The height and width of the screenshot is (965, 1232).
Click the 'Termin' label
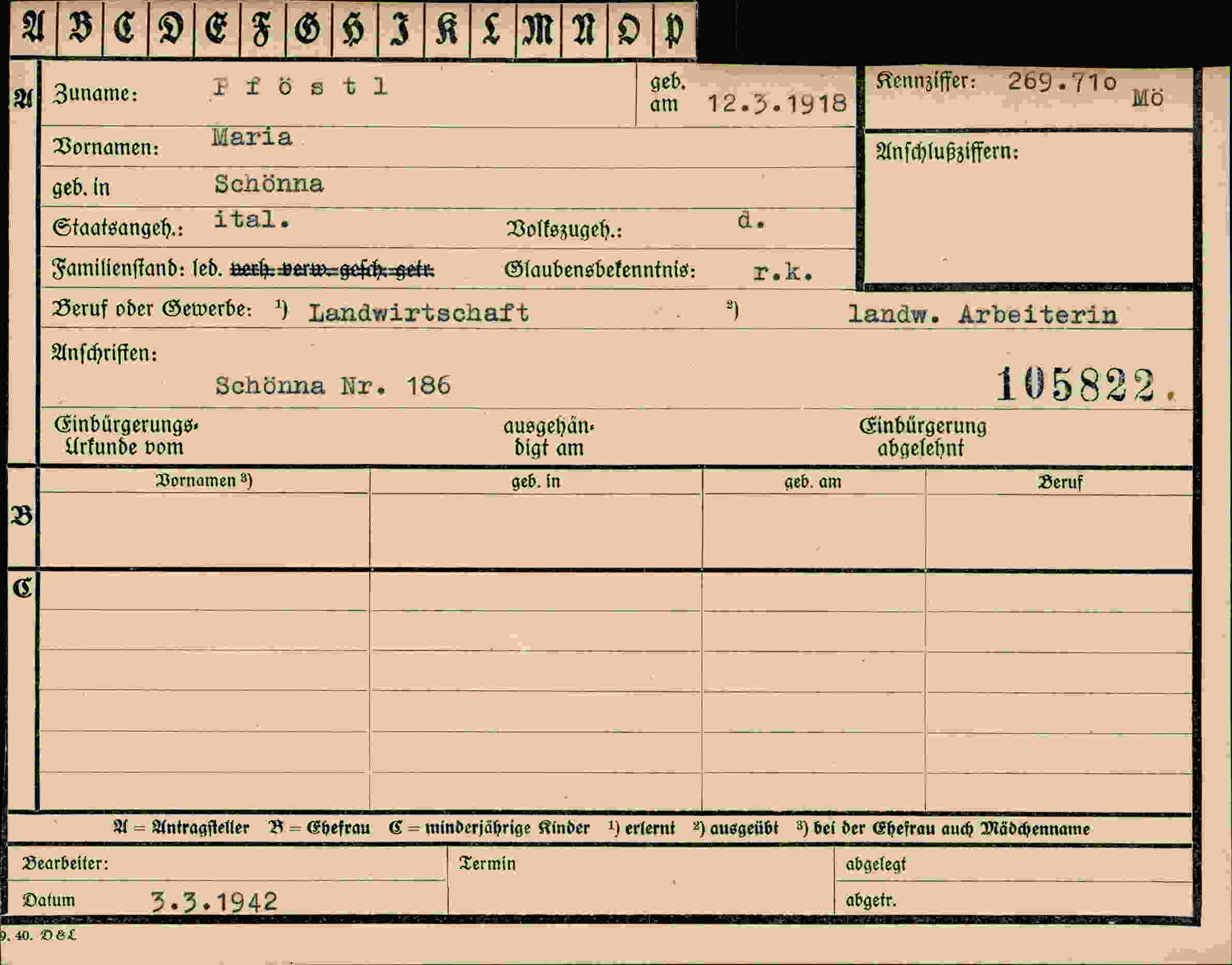pos(488,864)
